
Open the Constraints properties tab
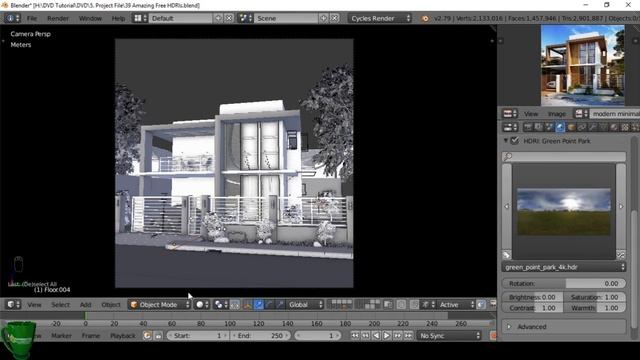coord(581,127)
